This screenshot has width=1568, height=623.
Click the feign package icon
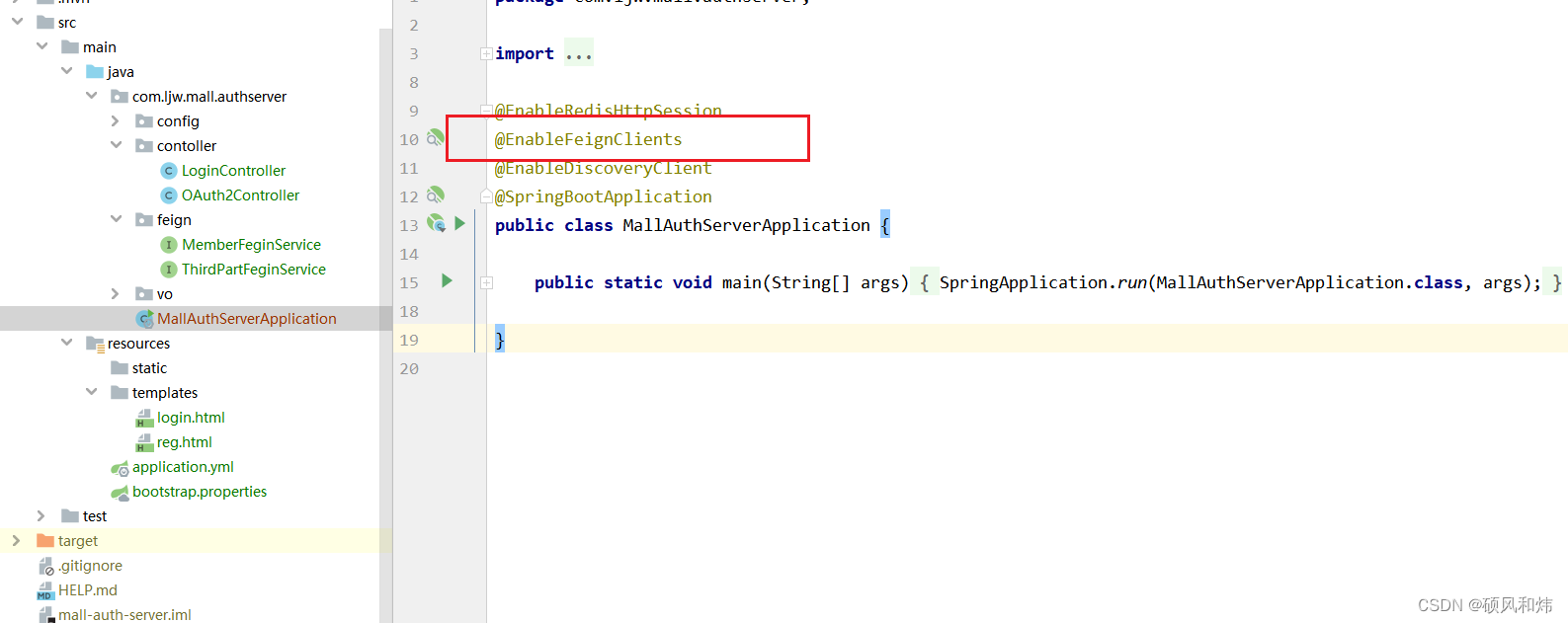(144, 219)
